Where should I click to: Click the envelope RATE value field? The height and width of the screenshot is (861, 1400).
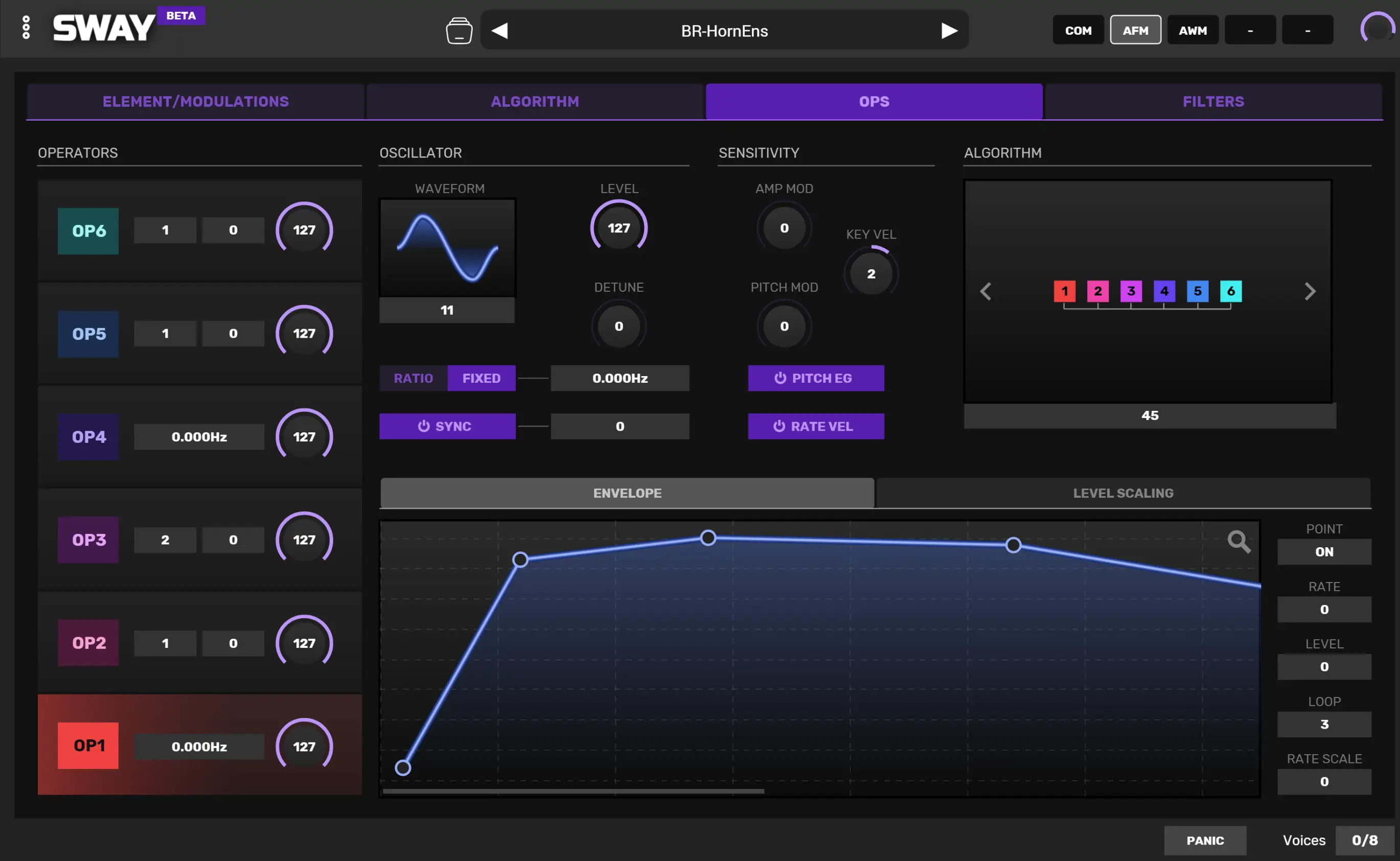(x=1324, y=609)
